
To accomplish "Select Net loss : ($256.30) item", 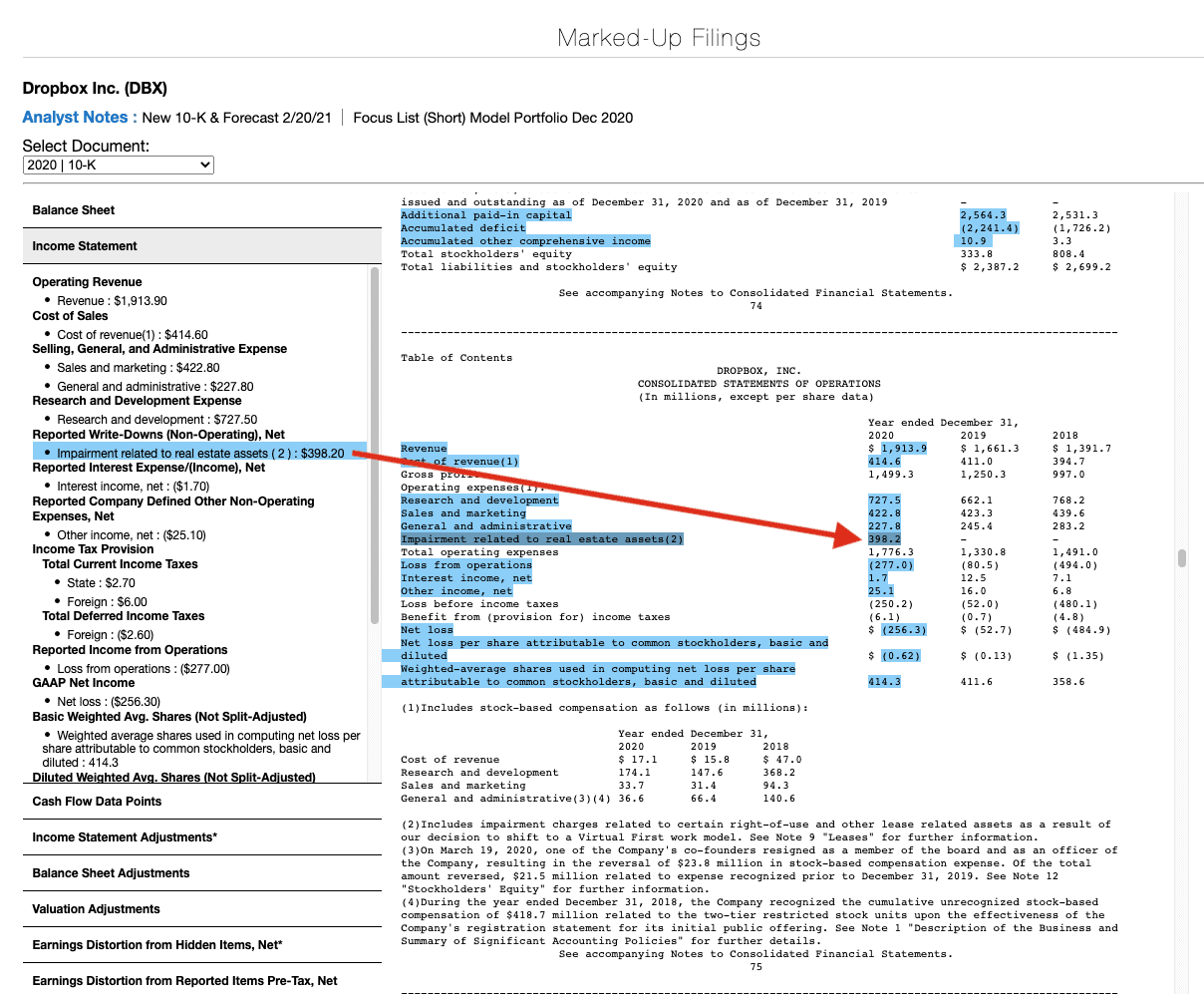I will (109, 702).
